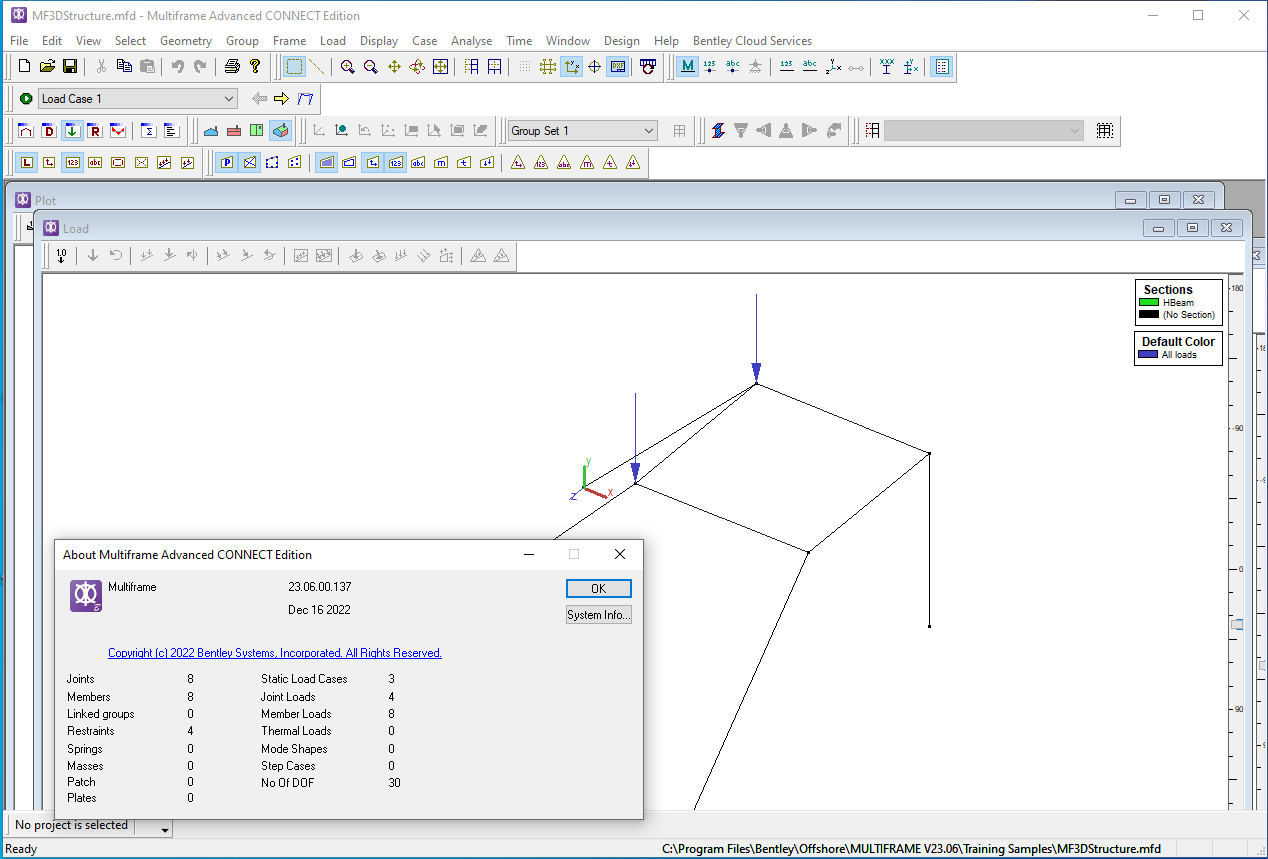The image size is (1268, 859).
Task: Toggle the L load display icon
Action: click(x=26, y=163)
